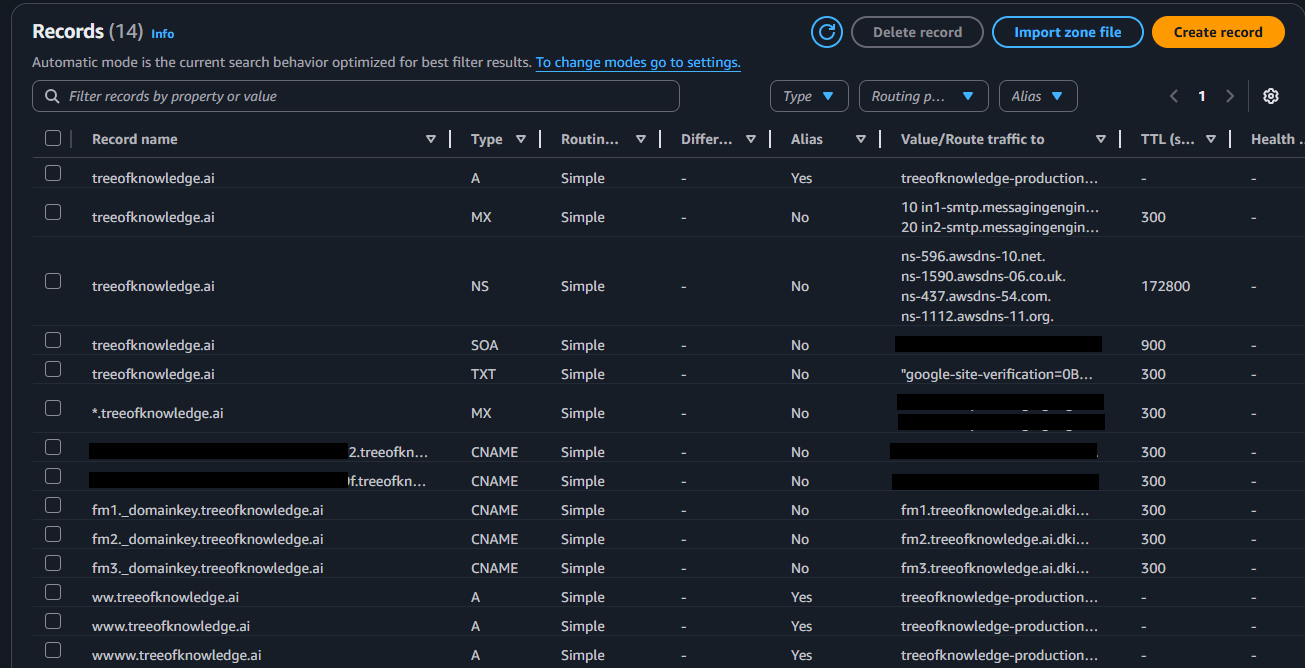The image size is (1305, 668).
Task: Click the refresh records icon
Action: click(827, 32)
